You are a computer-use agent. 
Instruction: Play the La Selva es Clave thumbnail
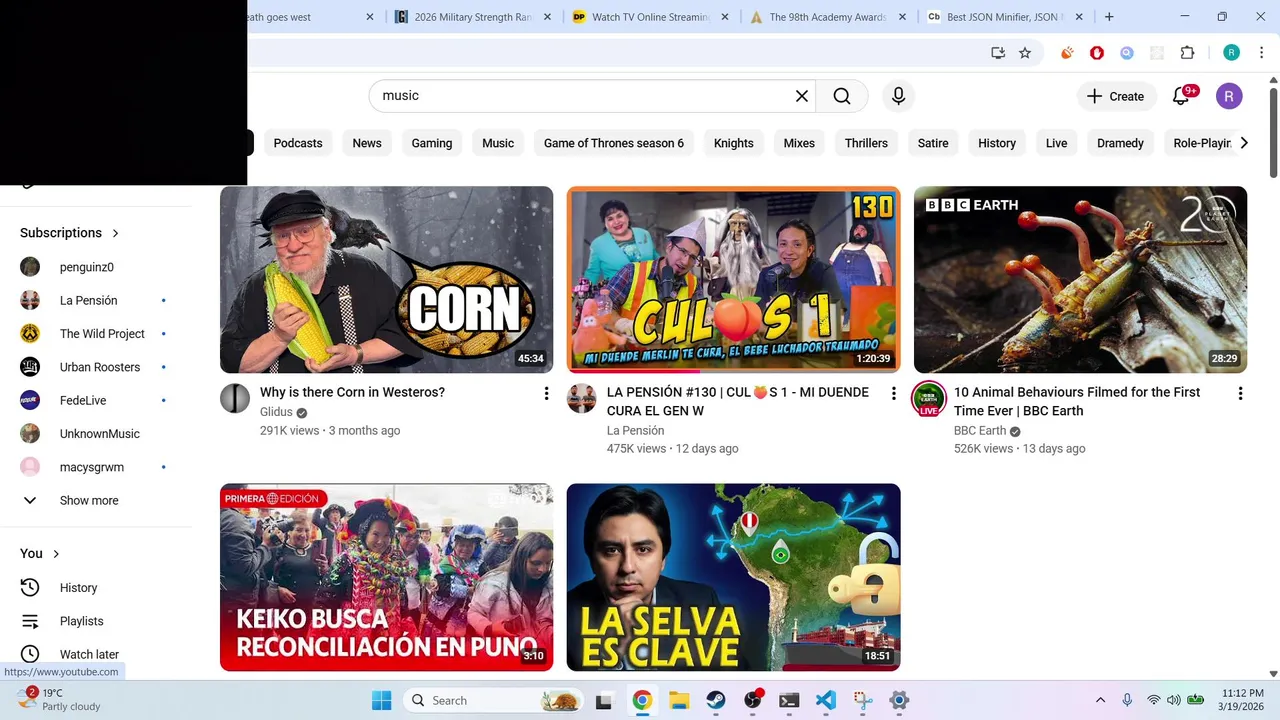[x=733, y=577]
